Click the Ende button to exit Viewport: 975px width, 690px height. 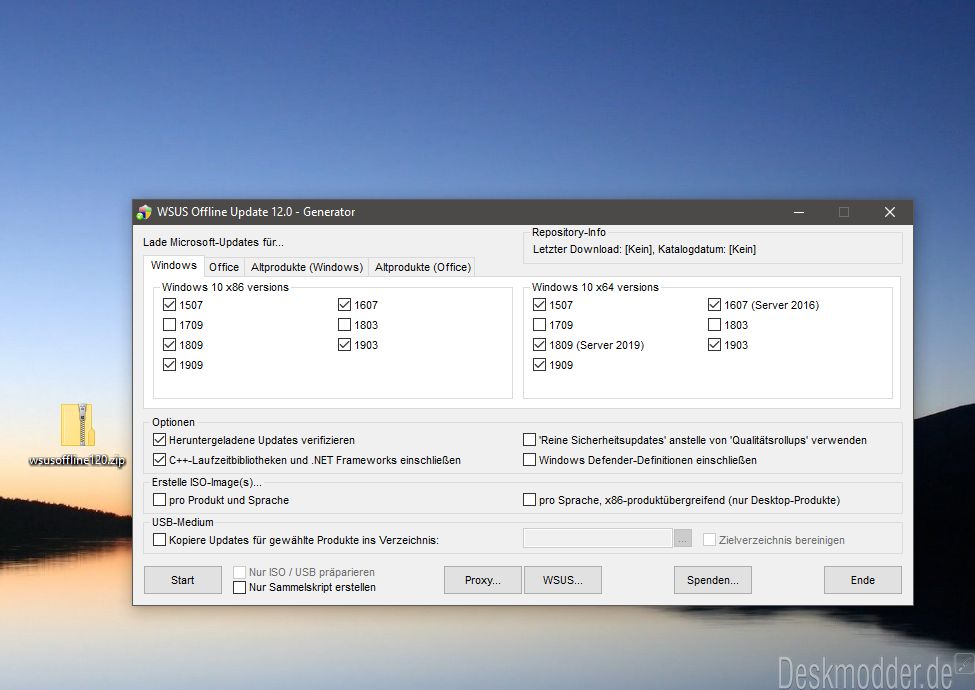[862, 580]
